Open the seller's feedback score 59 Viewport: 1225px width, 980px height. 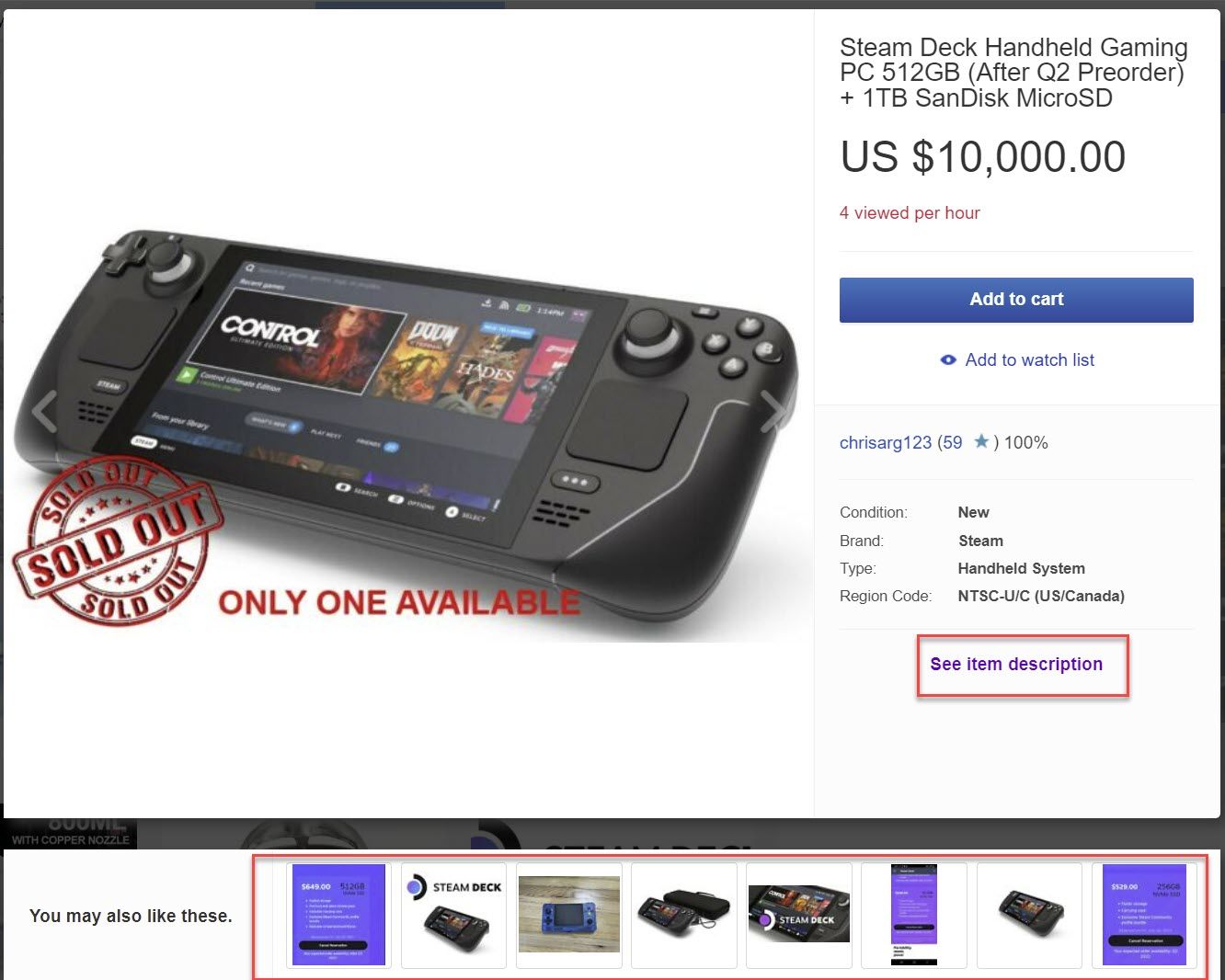[x=952, y=443]
